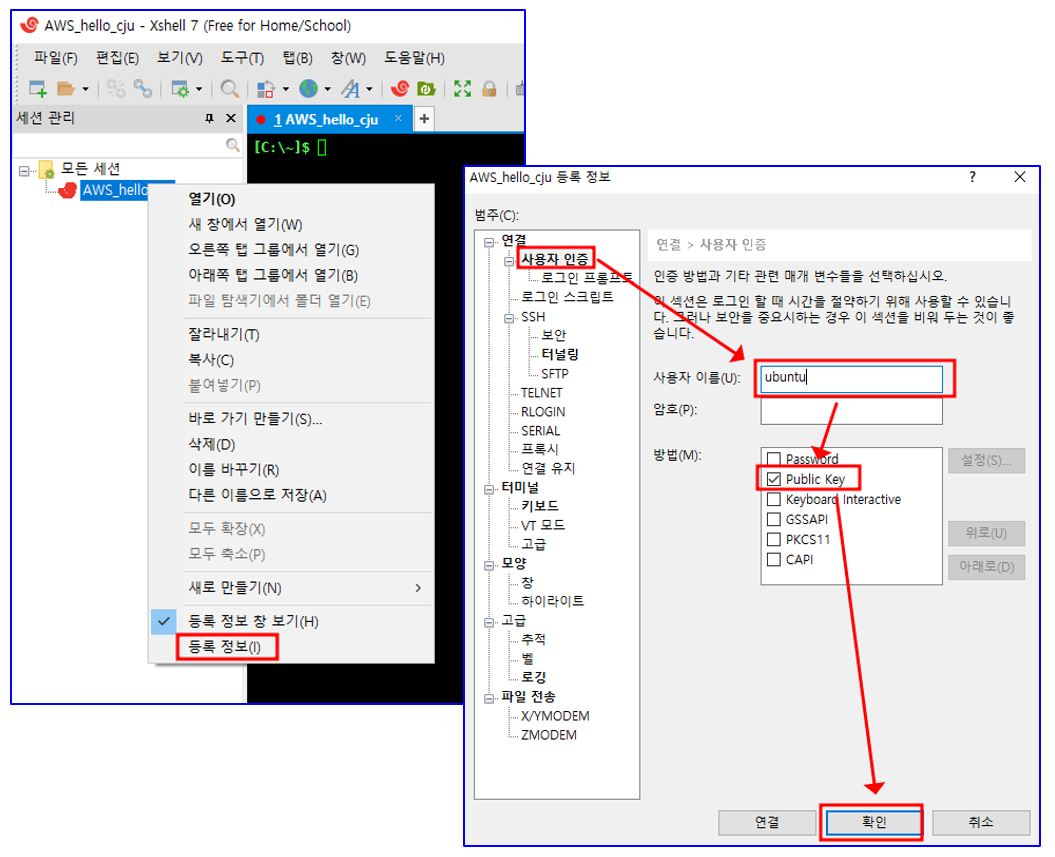Click the 연결 button in dialog
Screen dimensions: 1055x857
coord(767,822)
